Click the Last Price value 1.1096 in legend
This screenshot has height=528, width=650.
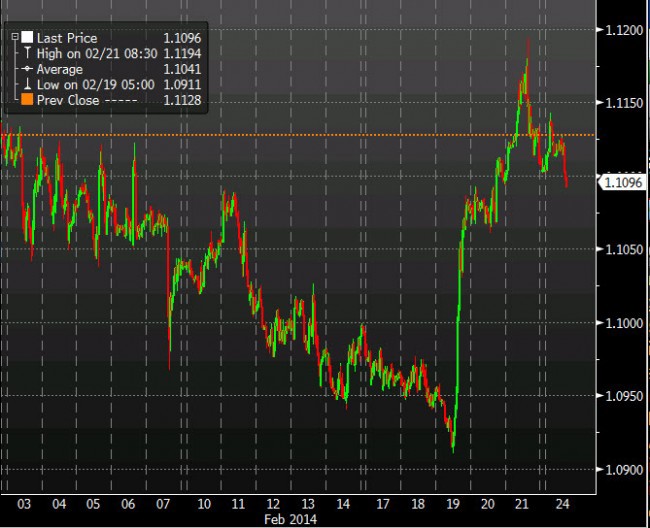(182, 38)
